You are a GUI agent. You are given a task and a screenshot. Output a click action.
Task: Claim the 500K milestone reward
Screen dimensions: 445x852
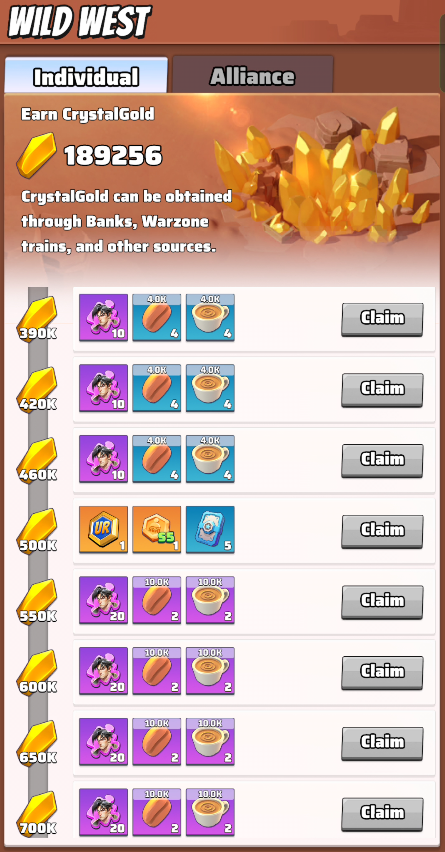382,531
